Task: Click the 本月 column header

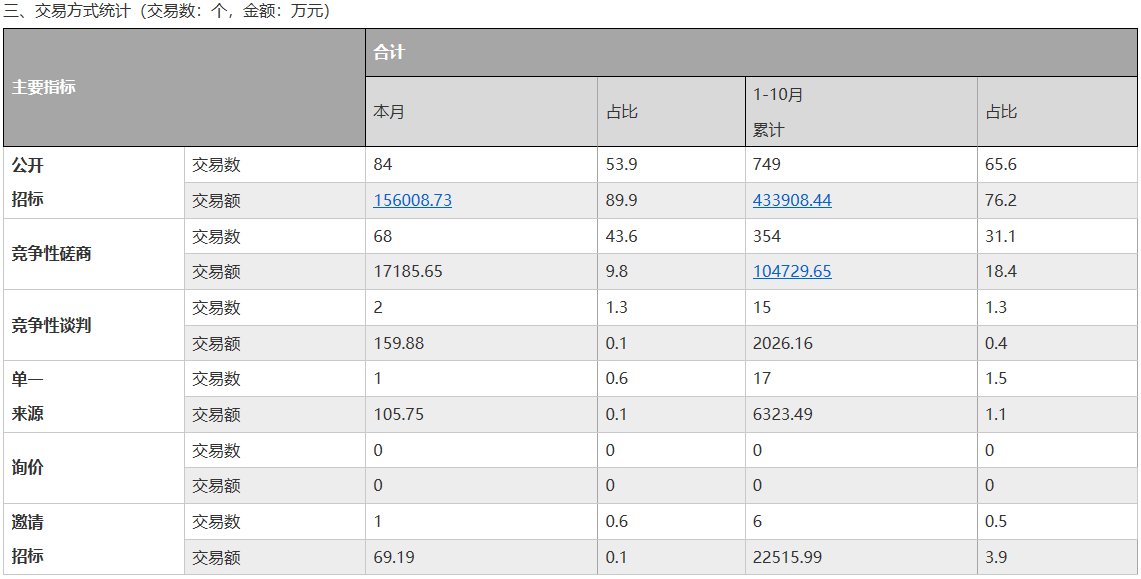Action: tap(481, 112)
